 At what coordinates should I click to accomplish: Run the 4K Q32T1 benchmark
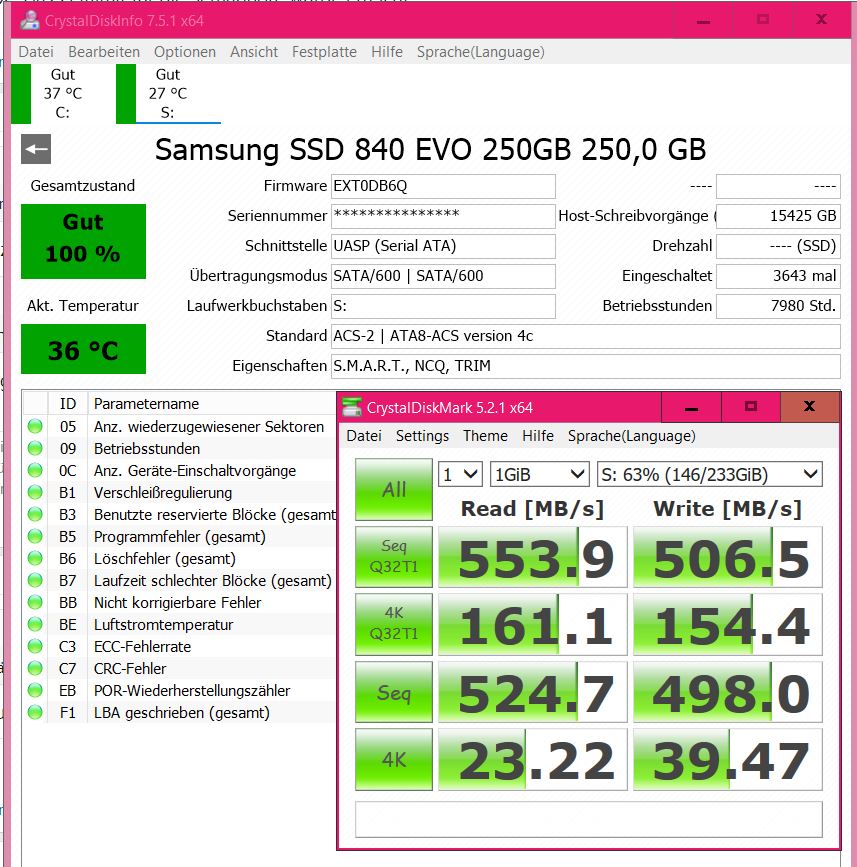[394, 624]
